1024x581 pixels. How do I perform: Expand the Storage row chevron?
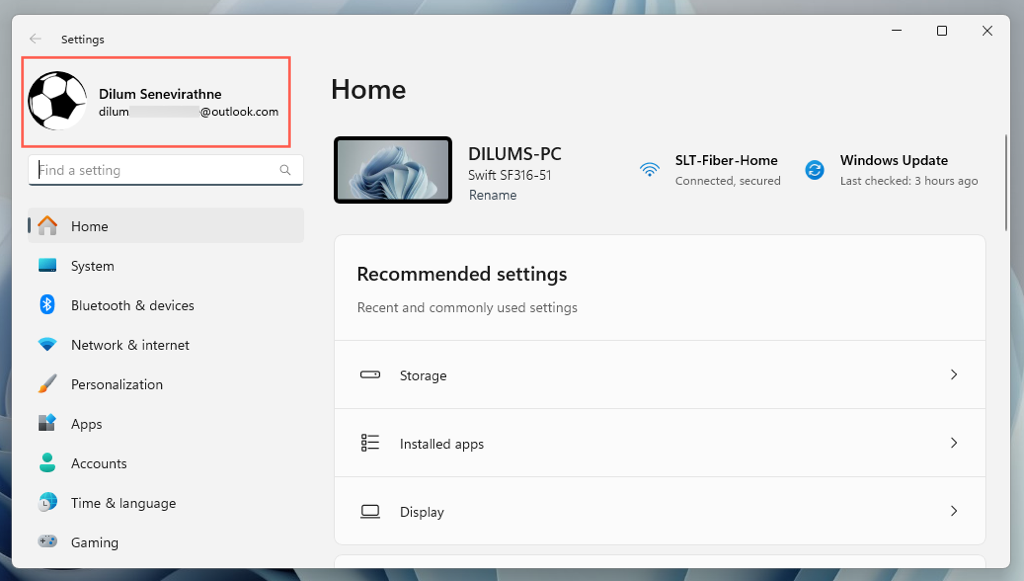[x=953, y=375]
